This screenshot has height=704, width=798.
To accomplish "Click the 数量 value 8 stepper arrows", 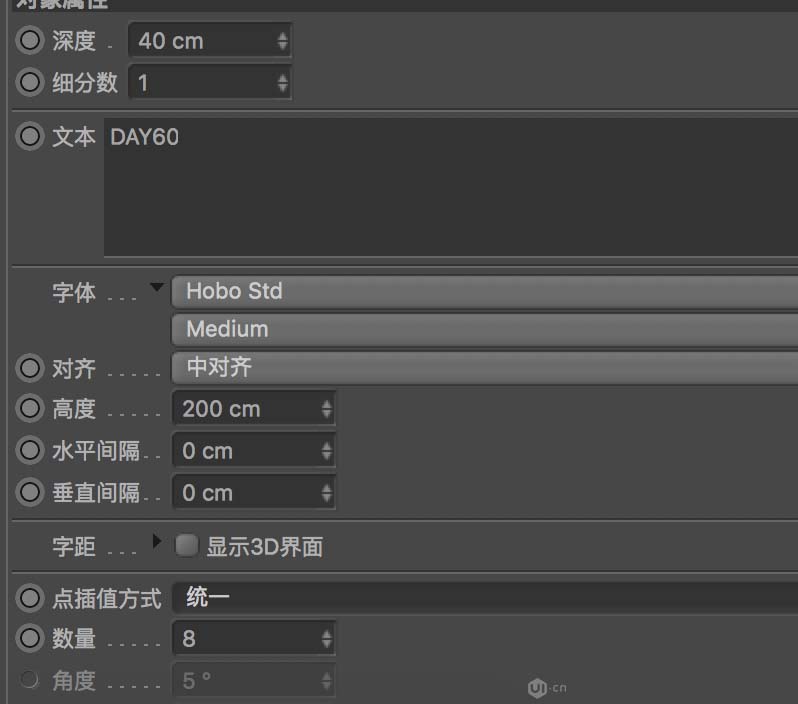I will [x=326, y=638].
